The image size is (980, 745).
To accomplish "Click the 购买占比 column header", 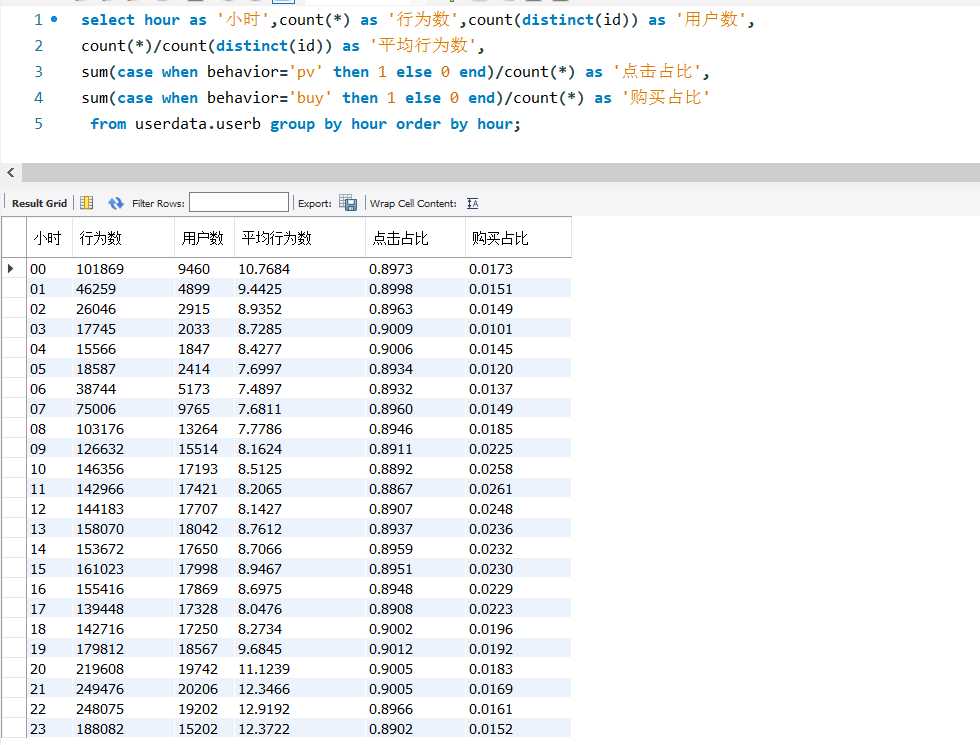I will [x=518, y=238].
